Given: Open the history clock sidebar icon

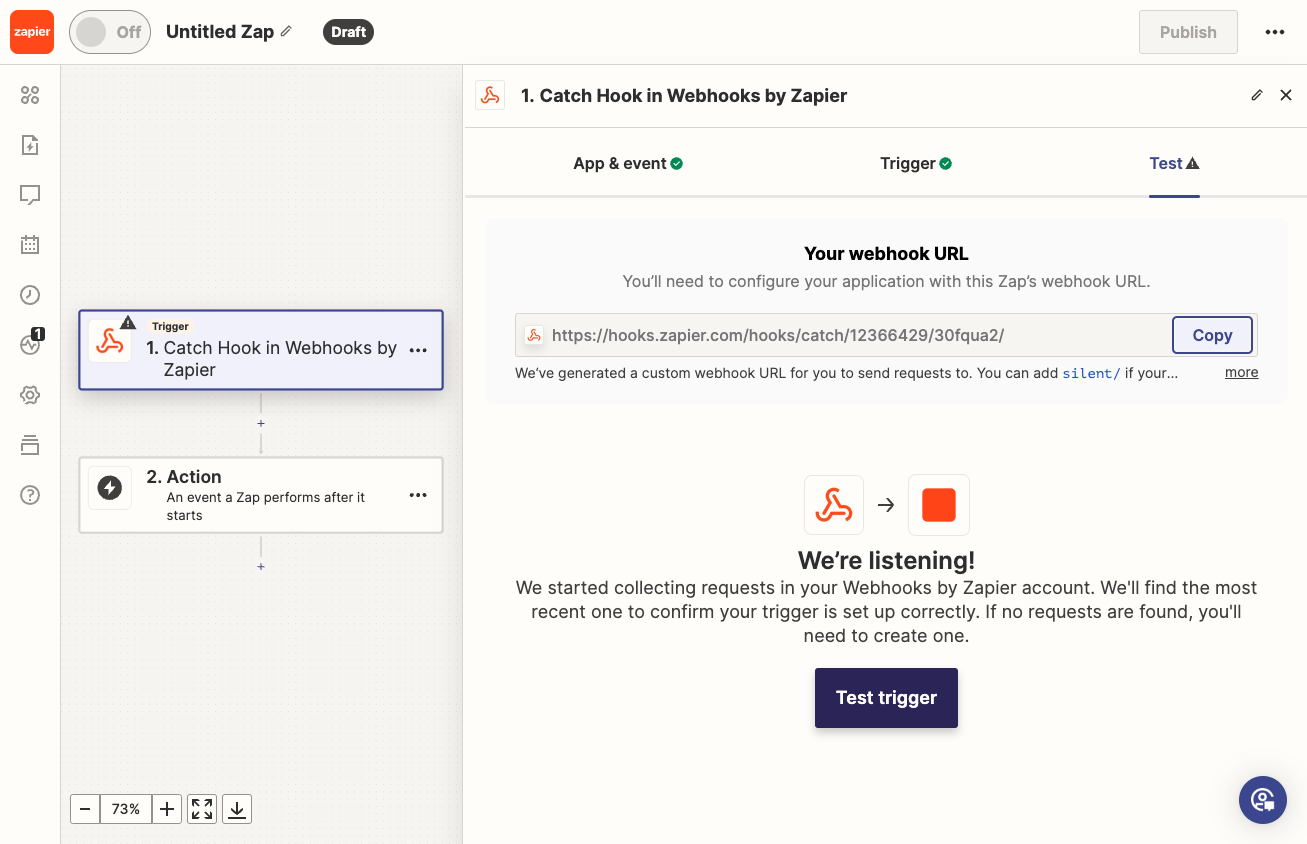Looking at the screenshot, I should pos(30,294).
